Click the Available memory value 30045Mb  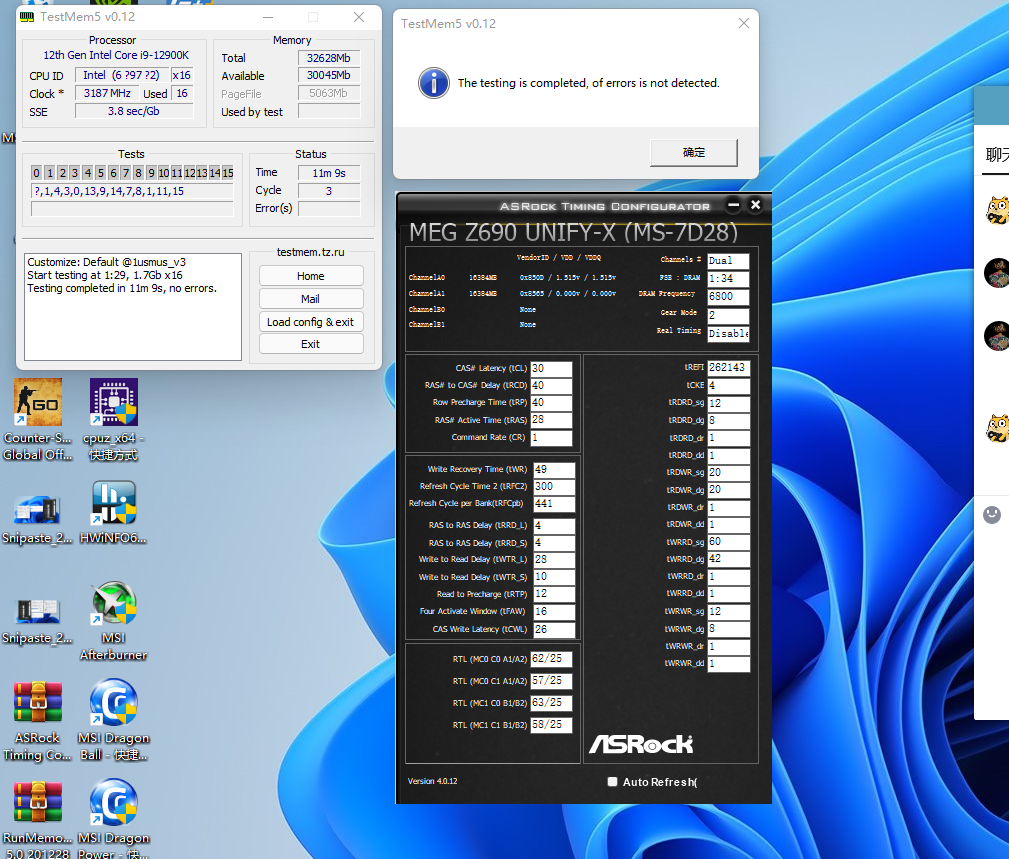(329, 75)
